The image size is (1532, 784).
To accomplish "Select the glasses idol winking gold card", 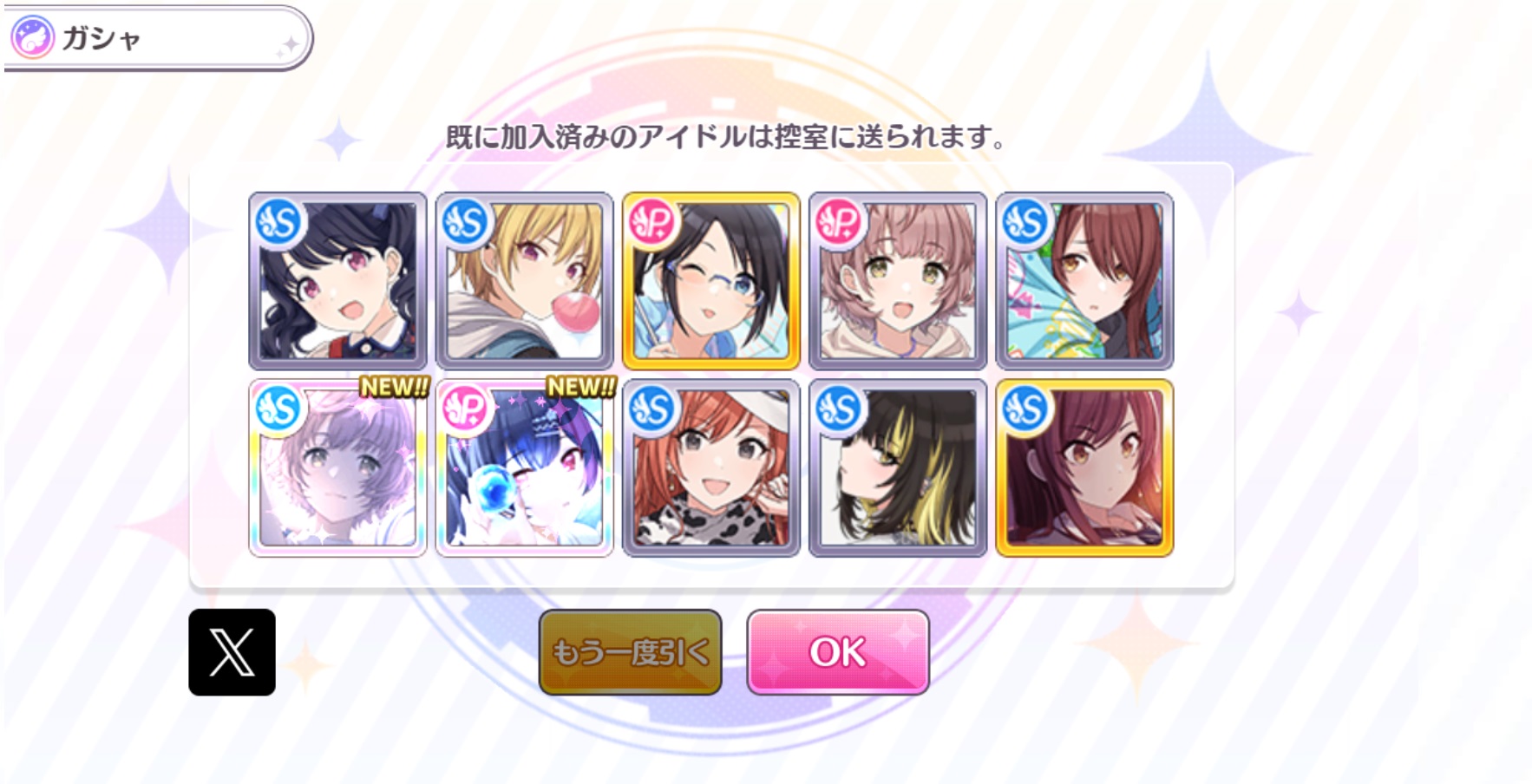I will tap(711, 281).
